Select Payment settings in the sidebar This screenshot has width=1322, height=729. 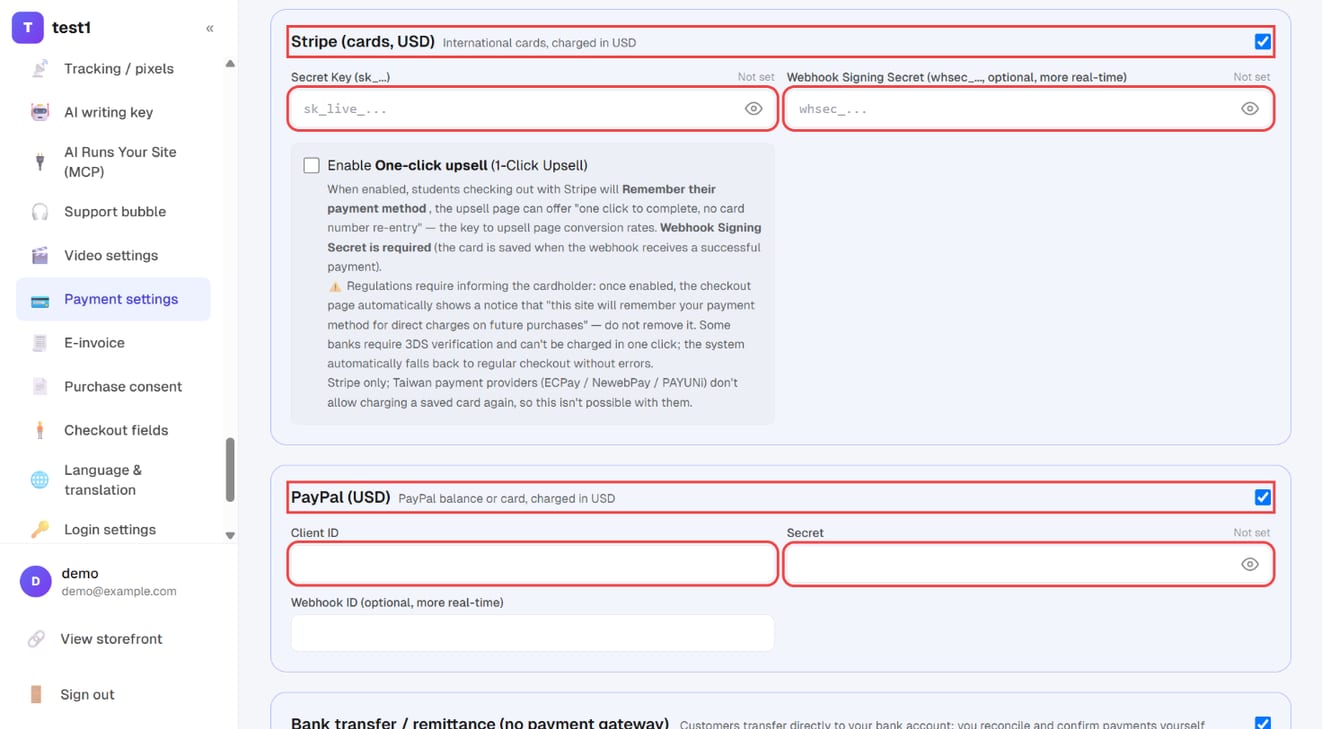tap(113, 299)
